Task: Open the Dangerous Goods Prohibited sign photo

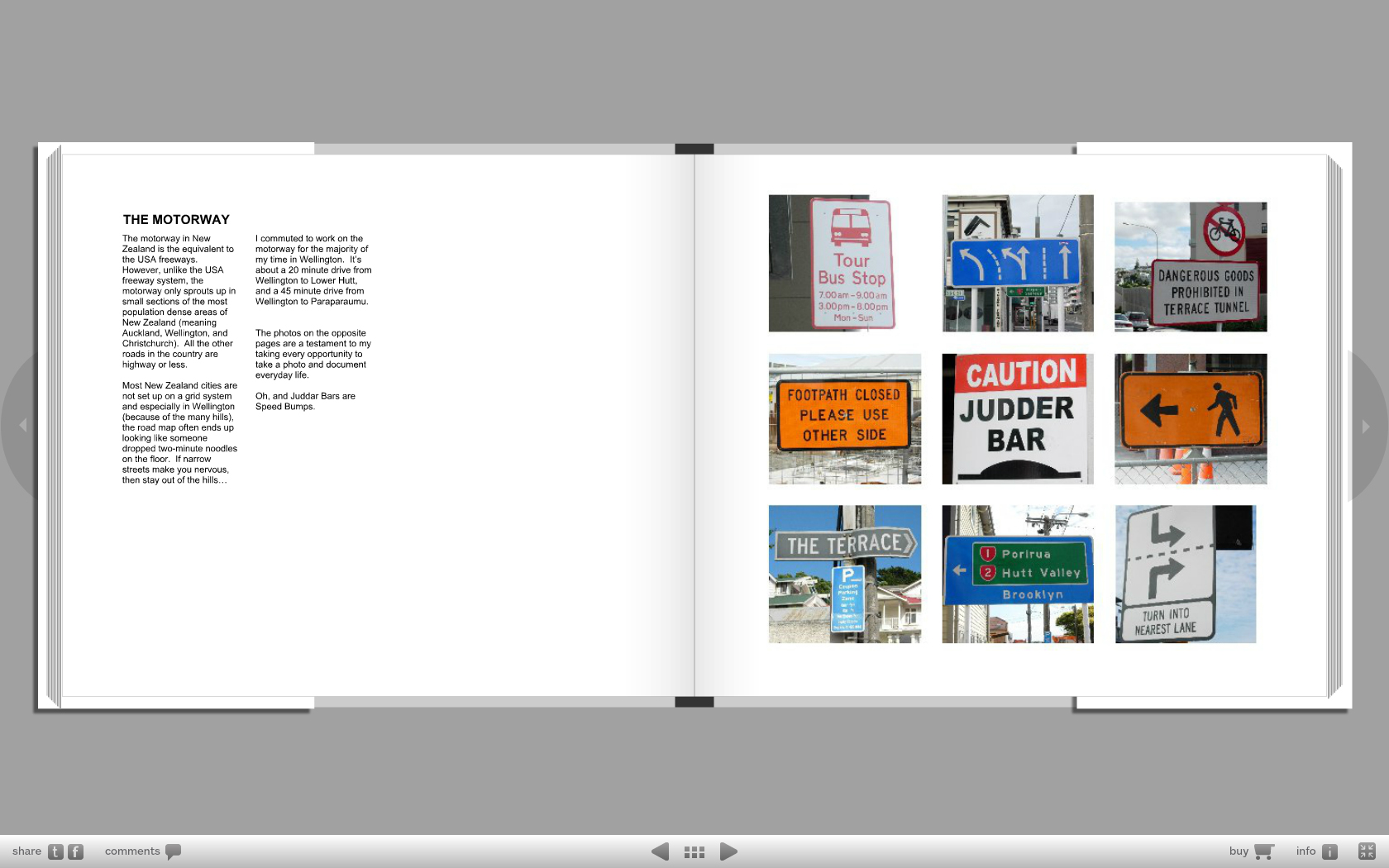Action: coord(1191,266)
